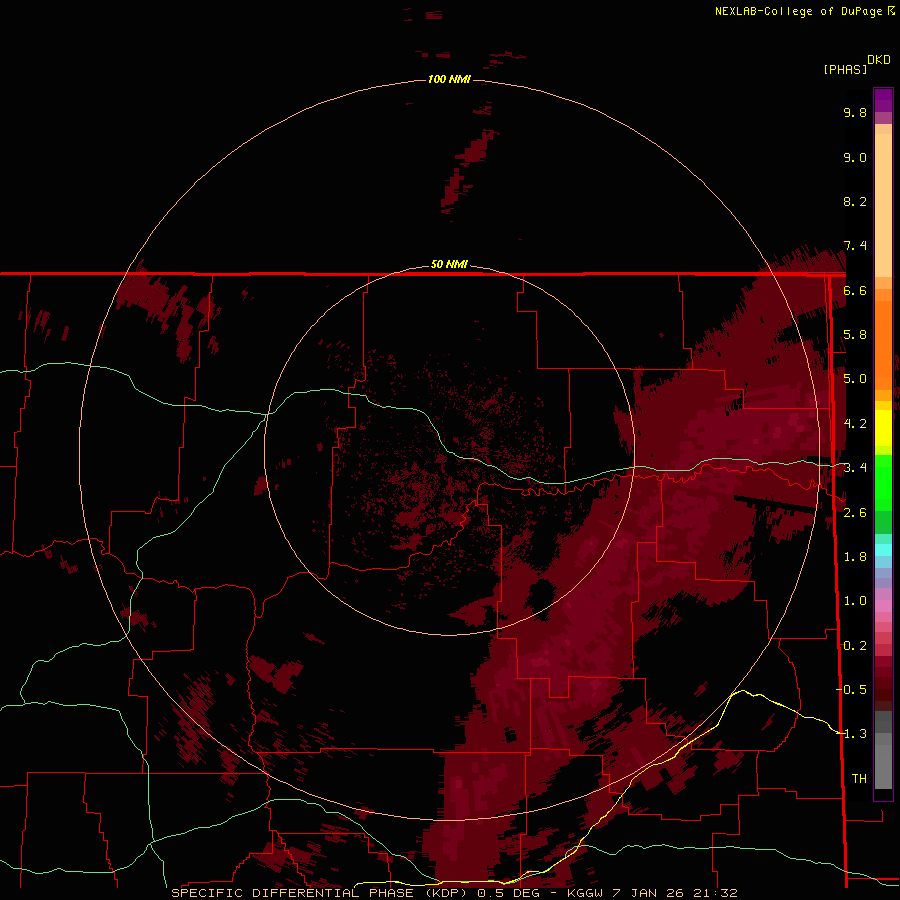Viewport: 900px width, 900px height.
Task: Click the 6.6 scale value
Action: click(x=855, y=290)
